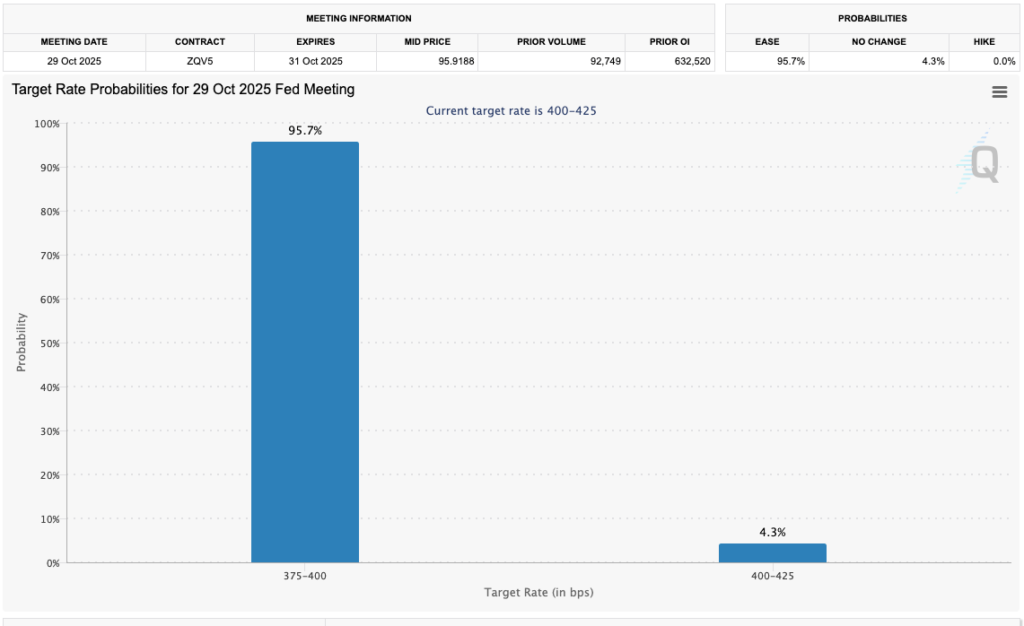Viewport: 1024px width, 626px height.
Task: Click the PRIOR VOLUME column header
Action: pos(551,41)
